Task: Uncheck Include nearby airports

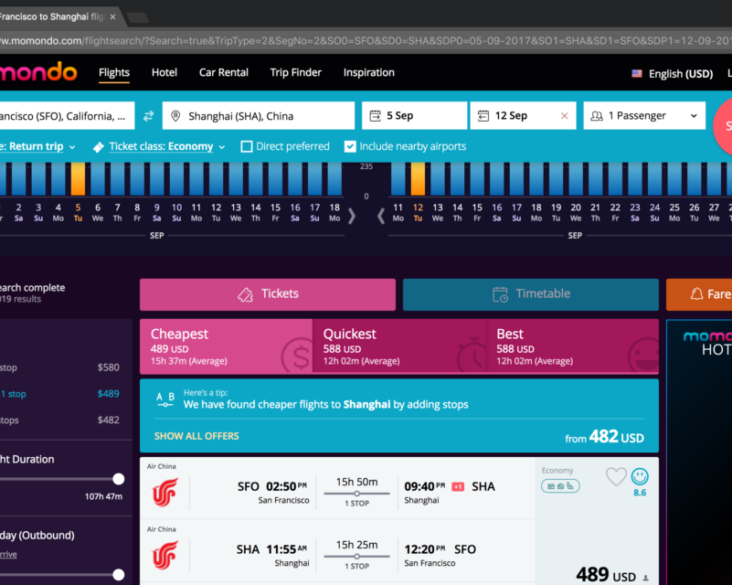Action: pyautogui.click(x=350, y=147)
